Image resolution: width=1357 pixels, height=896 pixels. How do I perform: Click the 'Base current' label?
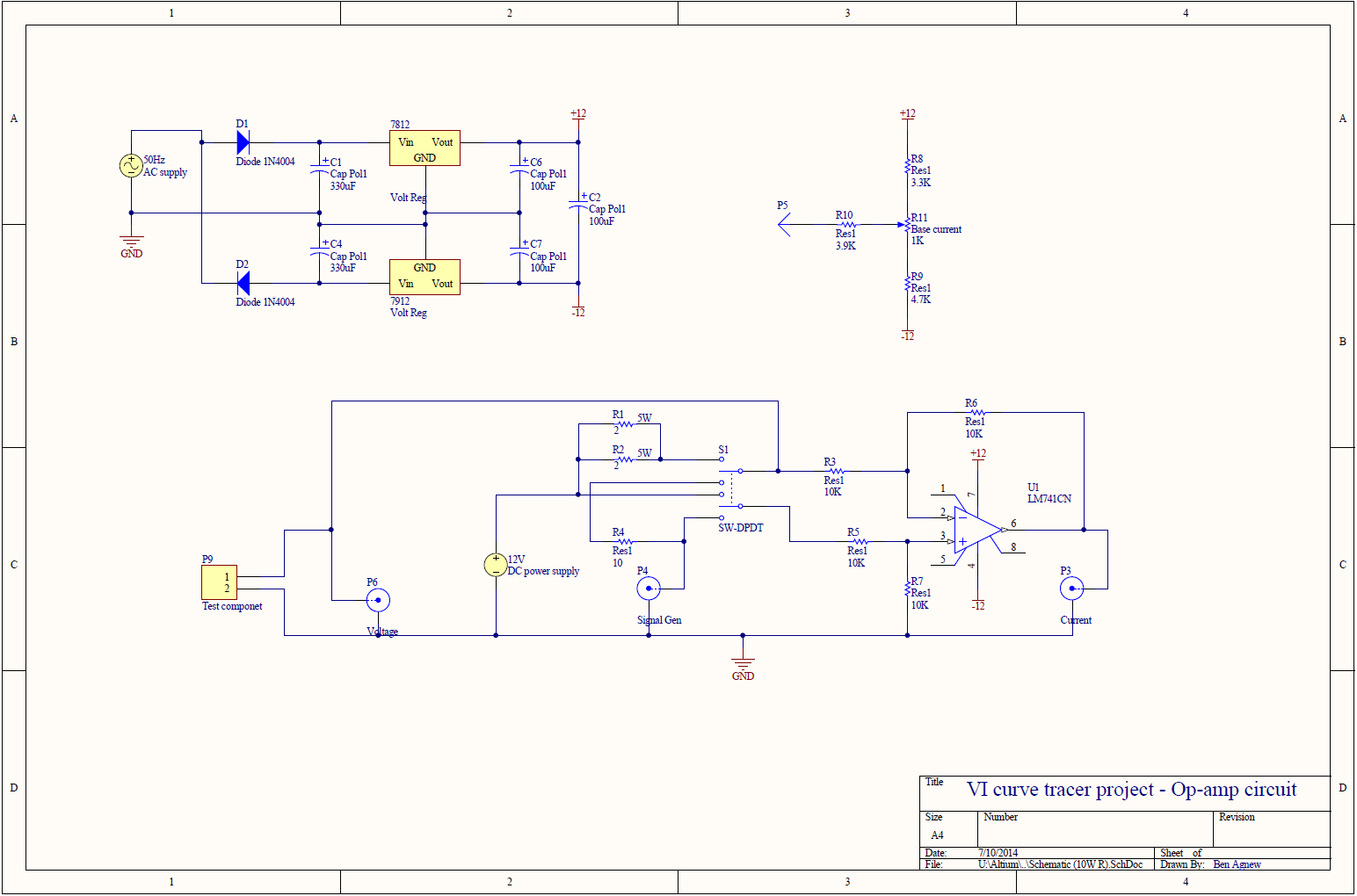coord(936,229)
